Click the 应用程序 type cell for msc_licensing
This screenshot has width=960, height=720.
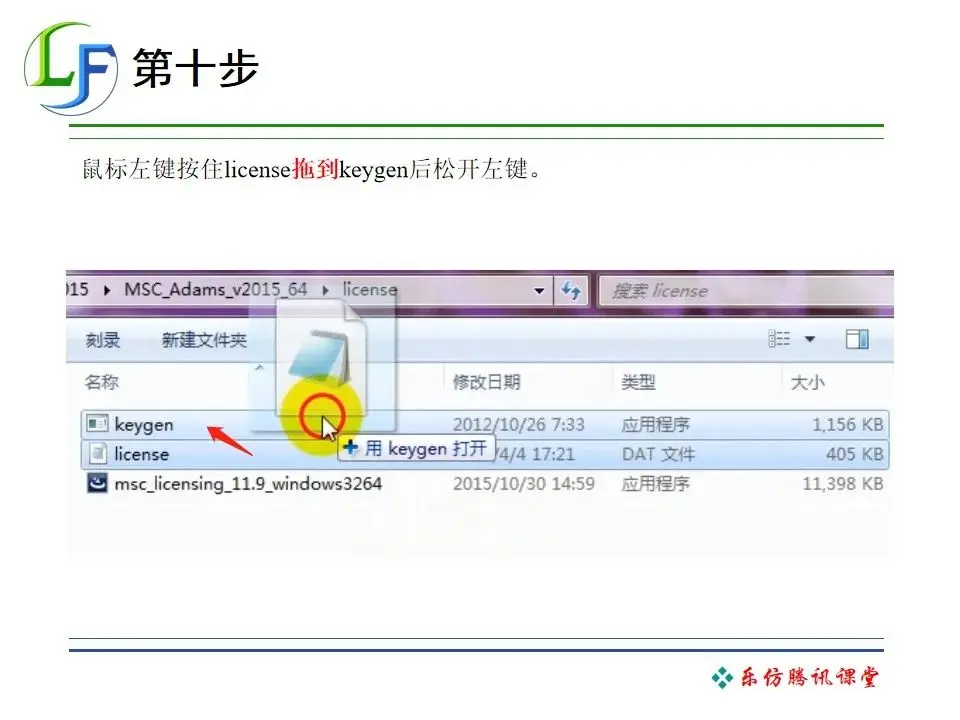(655, 484)
